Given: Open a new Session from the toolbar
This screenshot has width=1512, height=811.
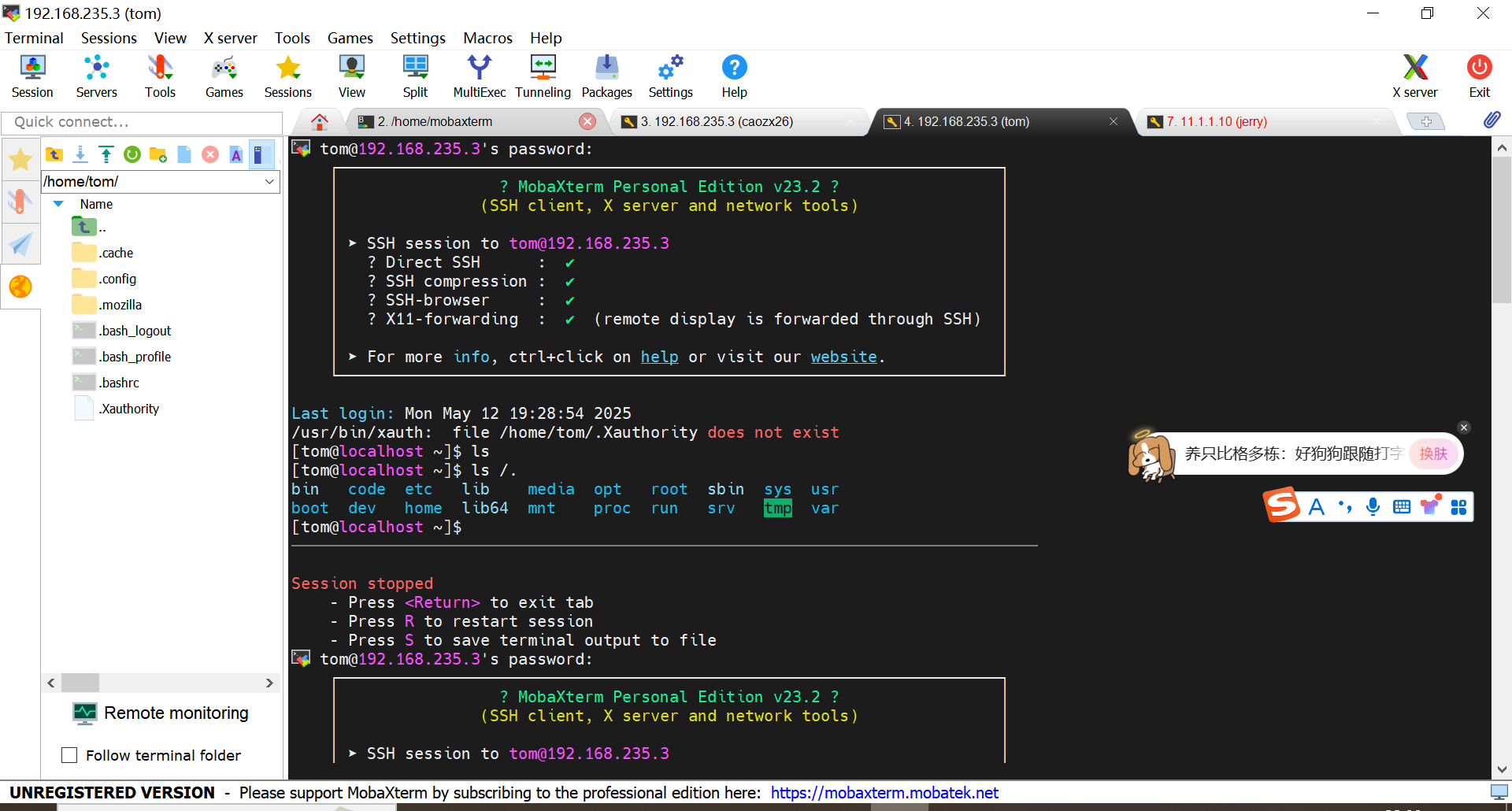Looking at the screenshot, I should (32, 76).
